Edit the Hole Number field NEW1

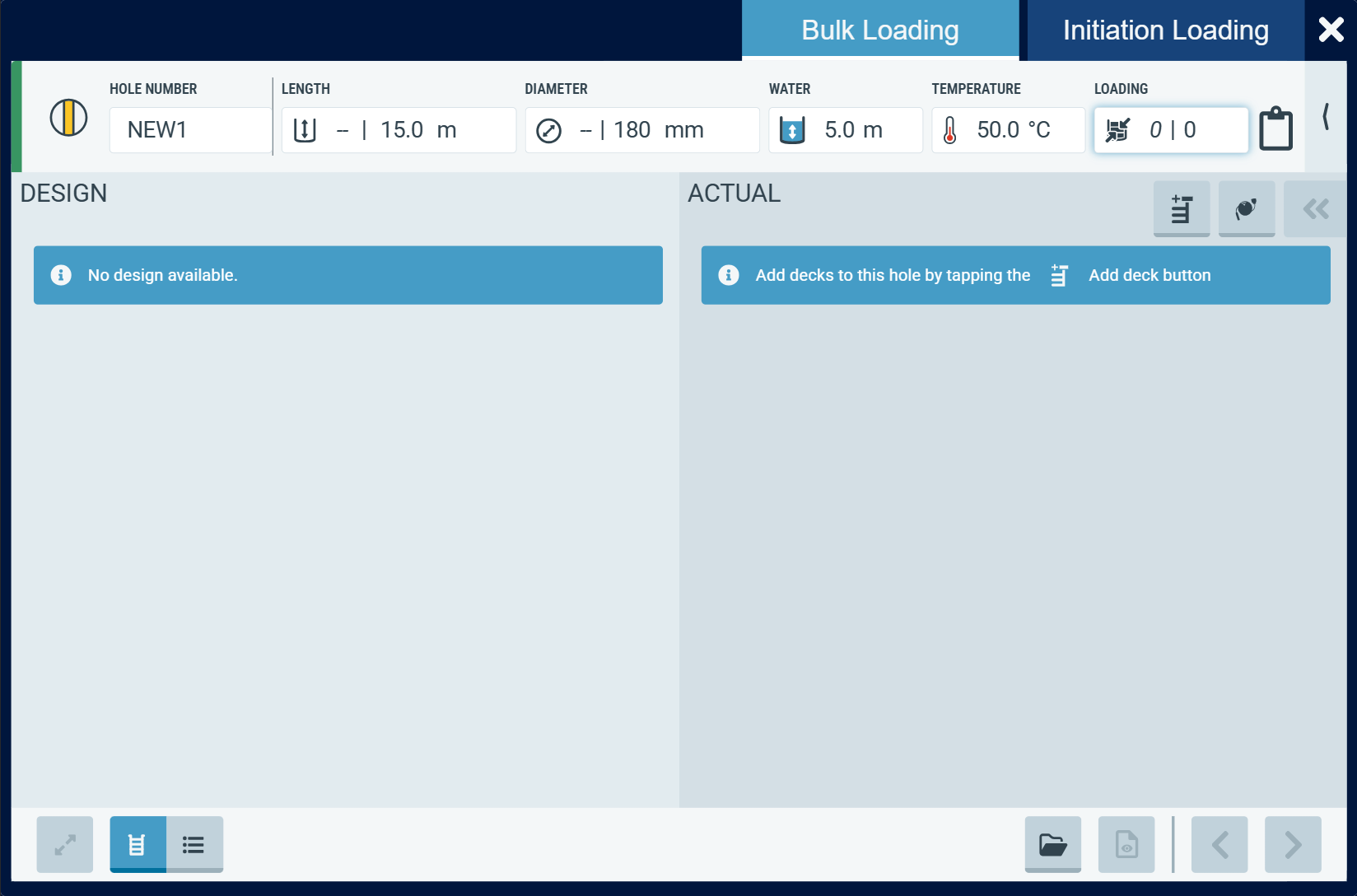click(190, 130)
